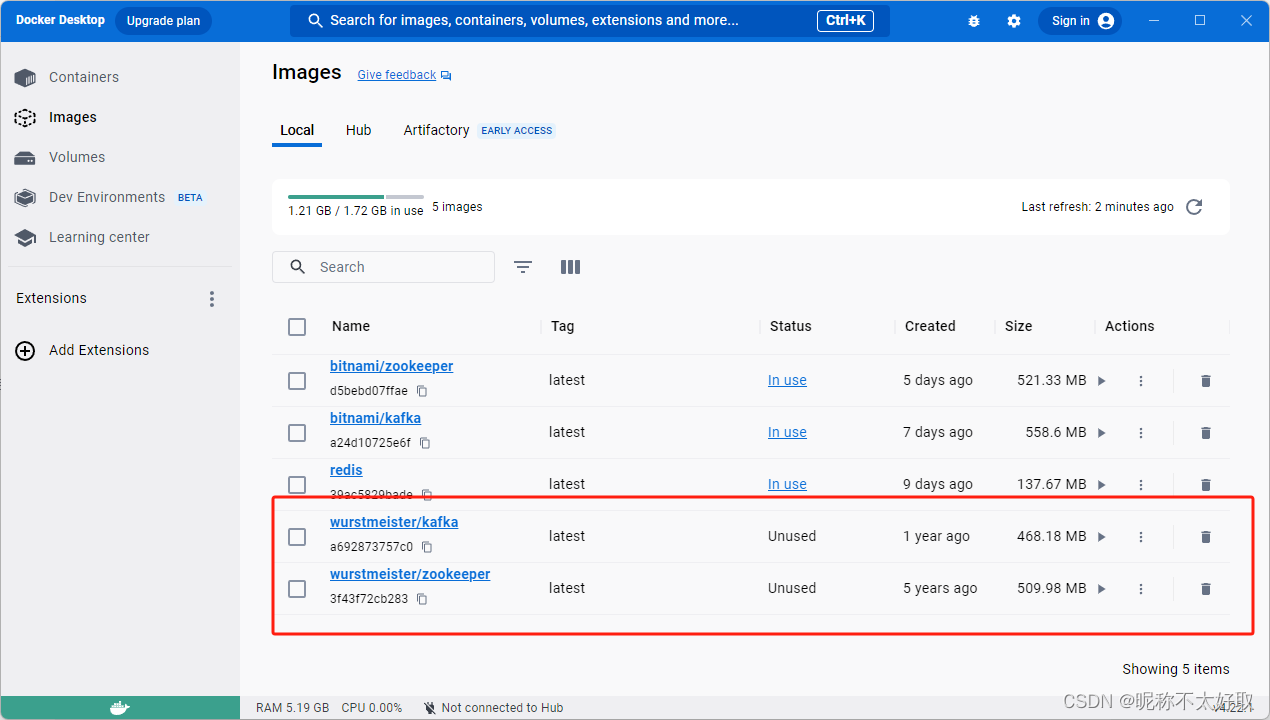Open the bug report icon in titlebar
The height and width of the screenshot is (720, 1270).
[973, 20]
